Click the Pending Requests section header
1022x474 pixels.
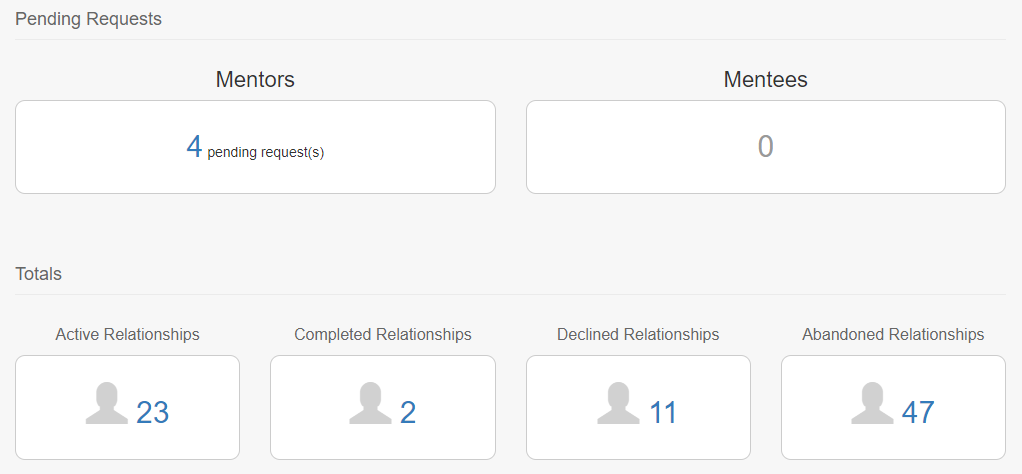click(88, 19)
